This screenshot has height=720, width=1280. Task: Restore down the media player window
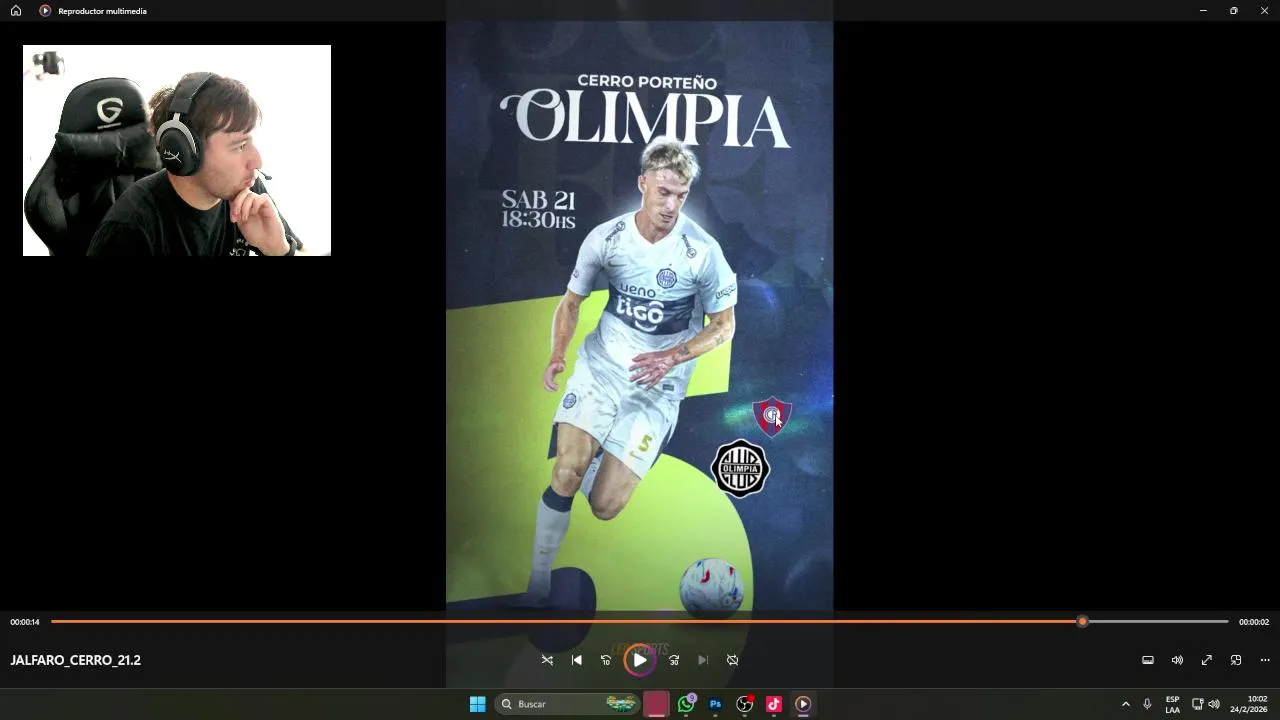pos(1234,11)
